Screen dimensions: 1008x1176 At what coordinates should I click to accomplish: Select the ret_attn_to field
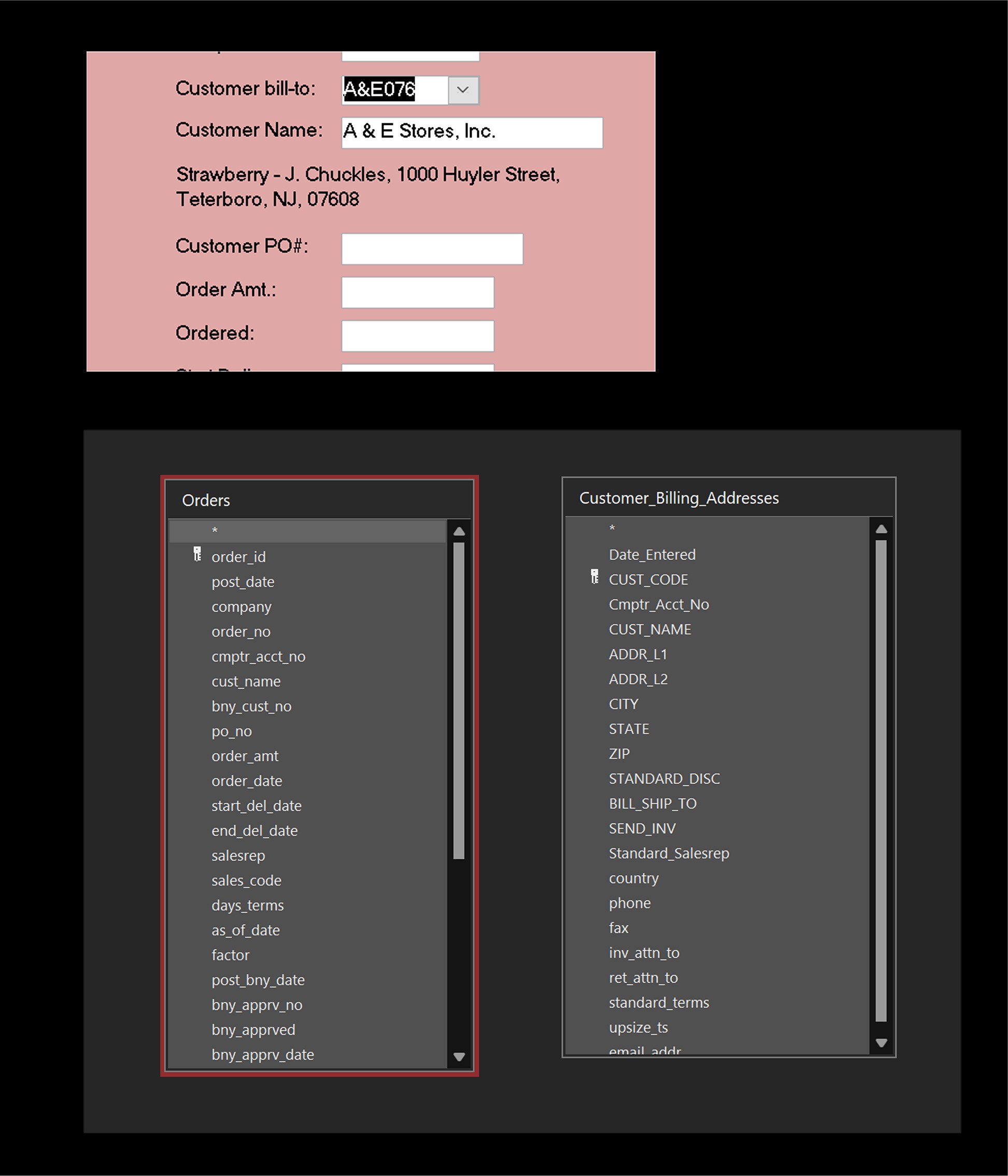(x=718, y=979)
